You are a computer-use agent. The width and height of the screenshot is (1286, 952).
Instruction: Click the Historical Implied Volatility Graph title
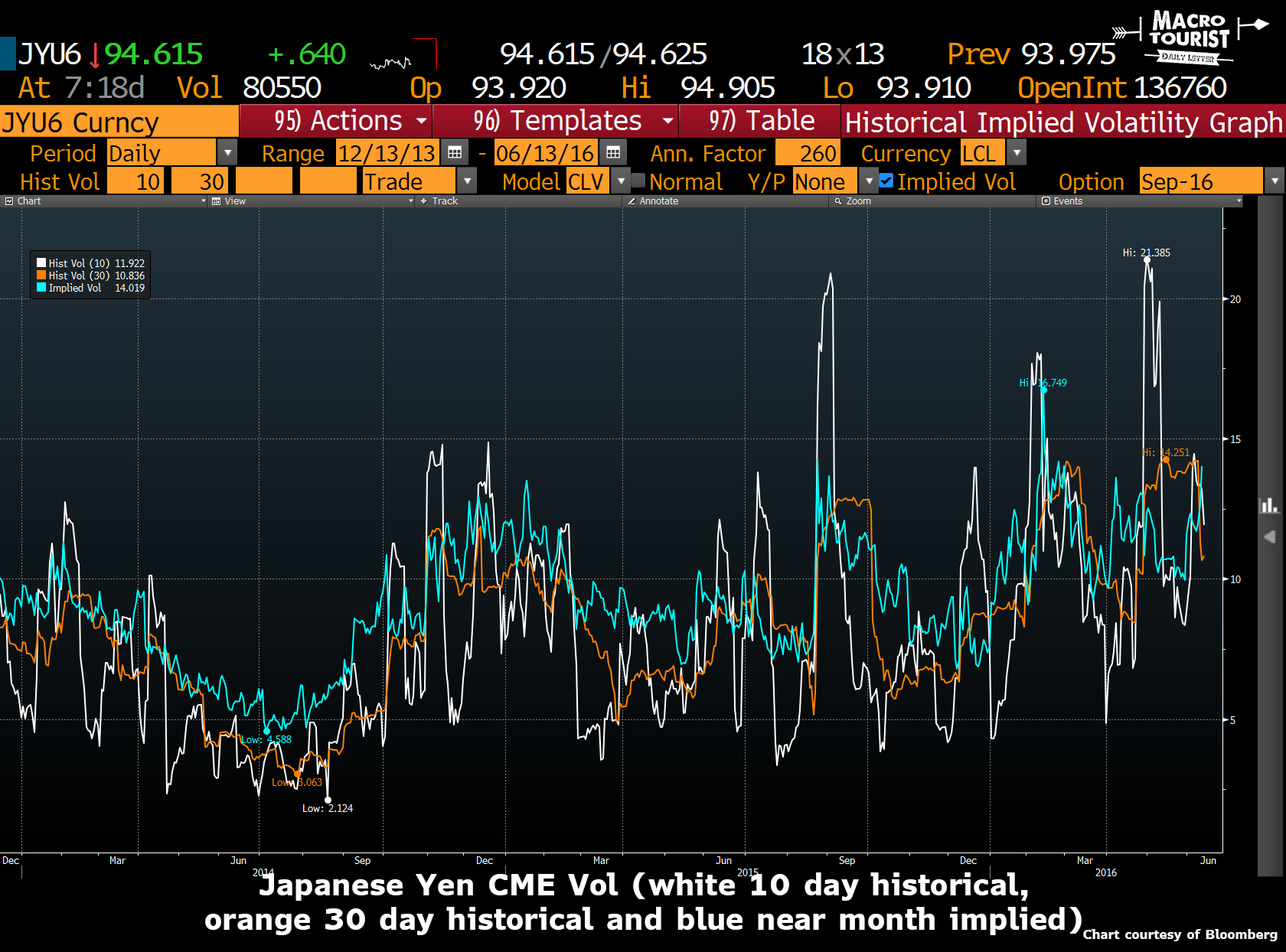pyautogui.click(x=1063, y=122)
